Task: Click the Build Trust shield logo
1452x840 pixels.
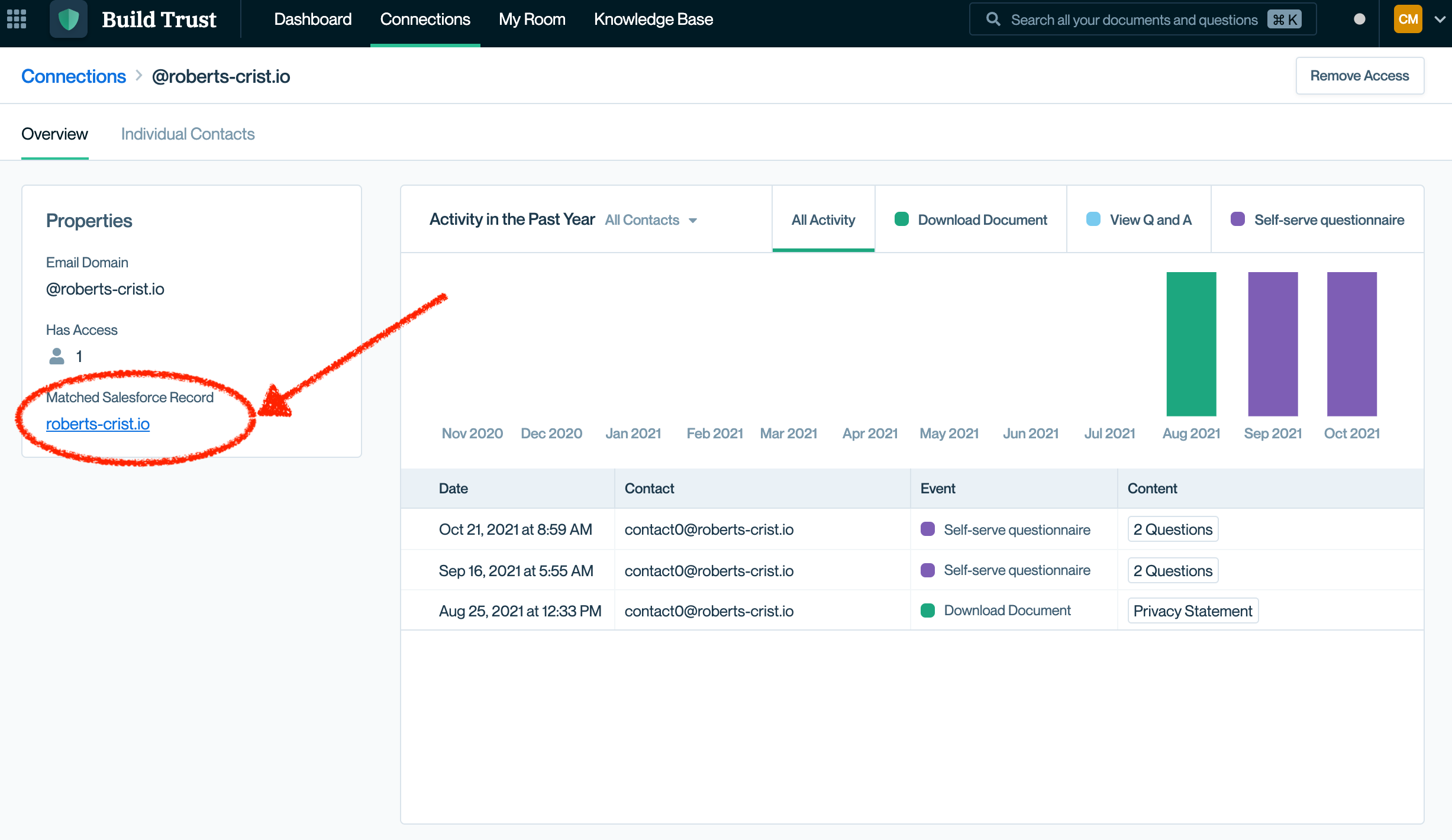Action: [x=69, y=20]
